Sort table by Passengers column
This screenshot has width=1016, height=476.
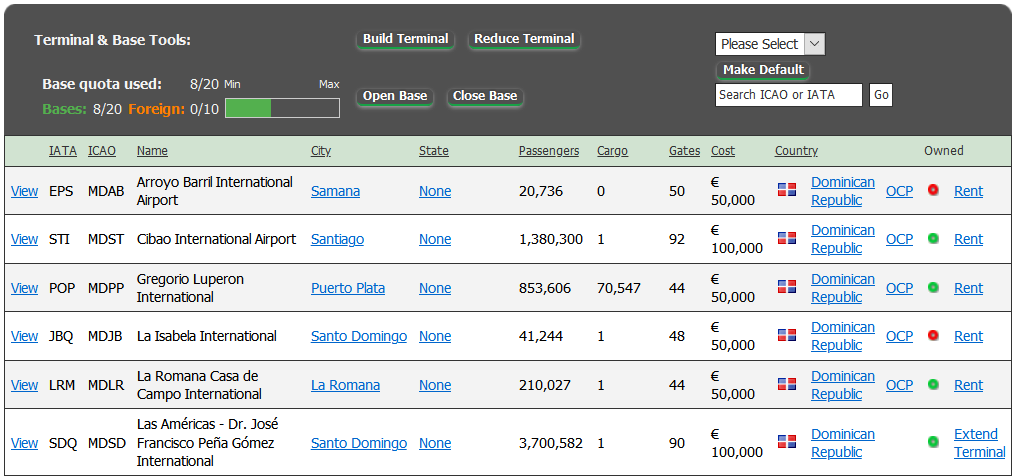pos(548,151)
